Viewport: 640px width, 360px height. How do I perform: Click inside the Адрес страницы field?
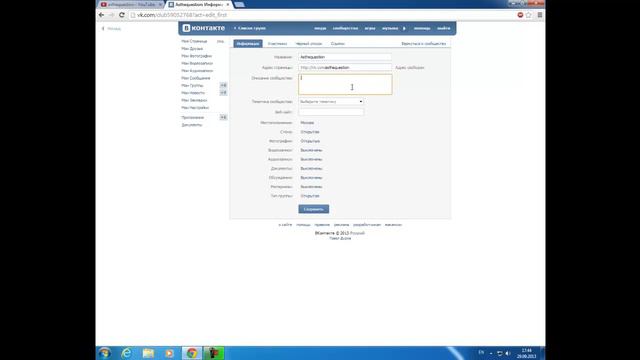coord(345,67)
